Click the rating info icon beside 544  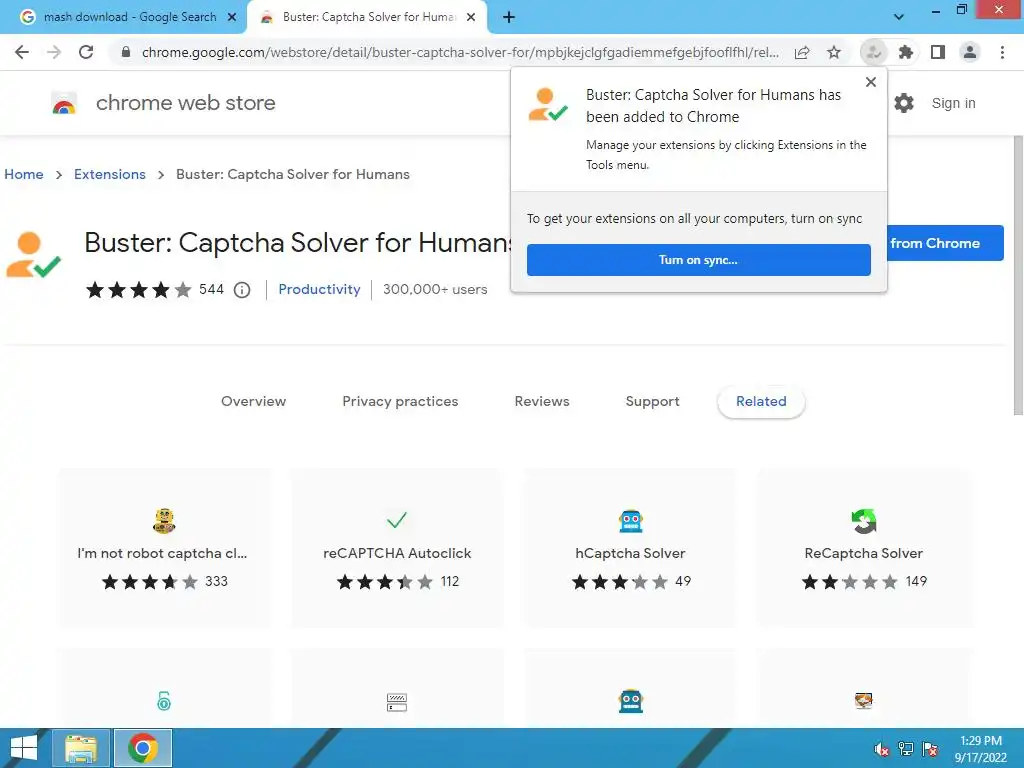click(x=242, y=290)
